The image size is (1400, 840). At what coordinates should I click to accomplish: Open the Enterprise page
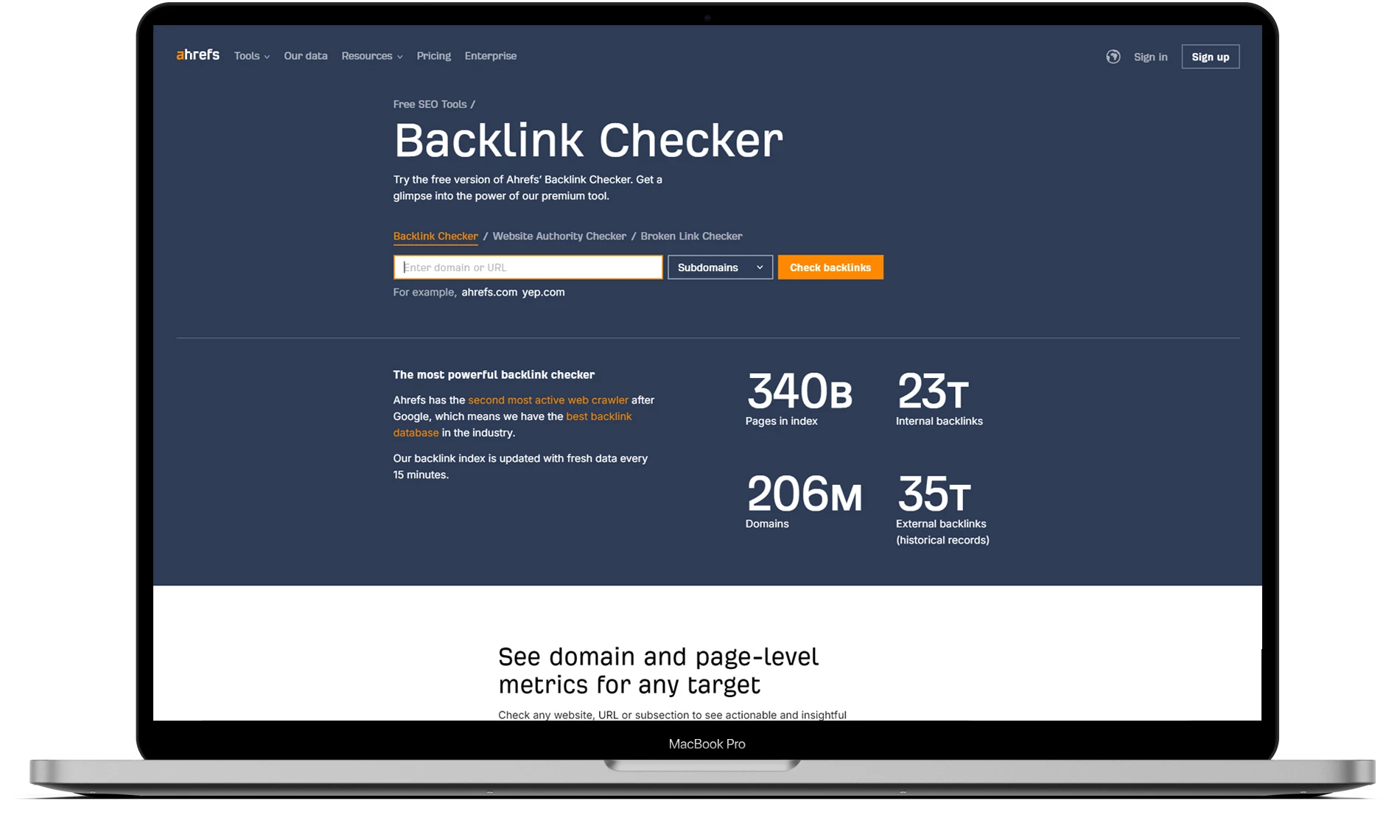click(491, 56)
